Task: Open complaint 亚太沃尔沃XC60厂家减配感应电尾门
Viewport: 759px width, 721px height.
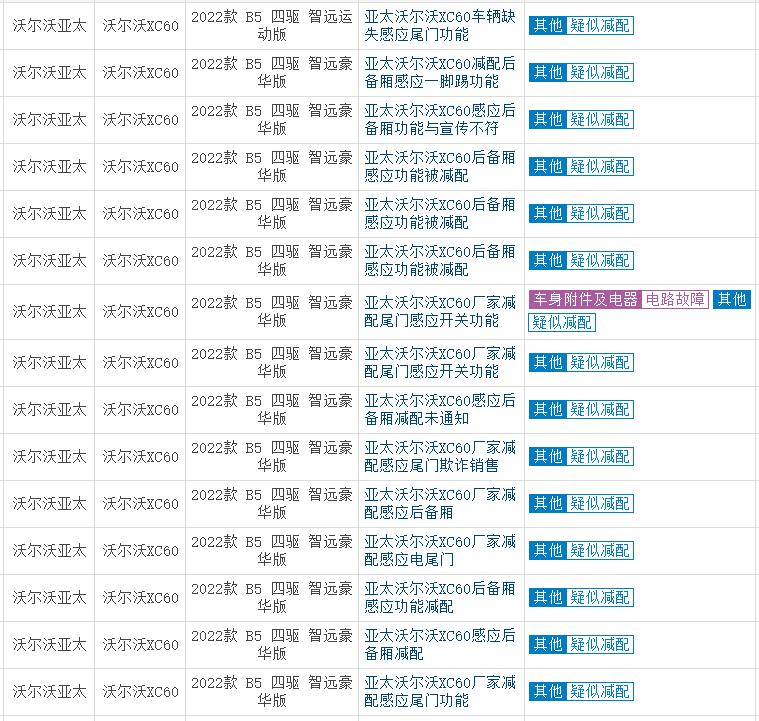Action: (x=440, y=551)
